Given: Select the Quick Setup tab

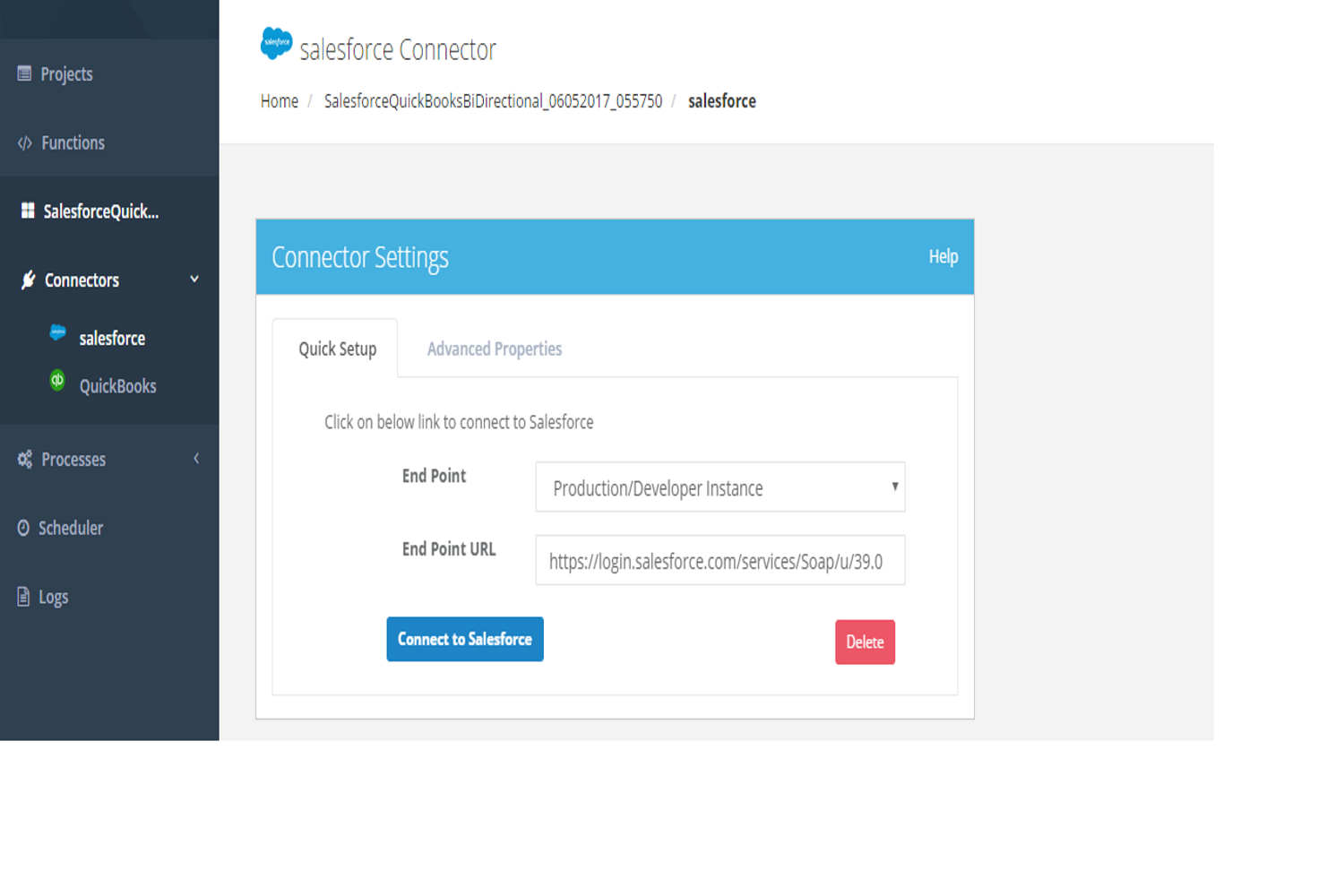Looking at the screenshot, I should (x=337, y=349).
